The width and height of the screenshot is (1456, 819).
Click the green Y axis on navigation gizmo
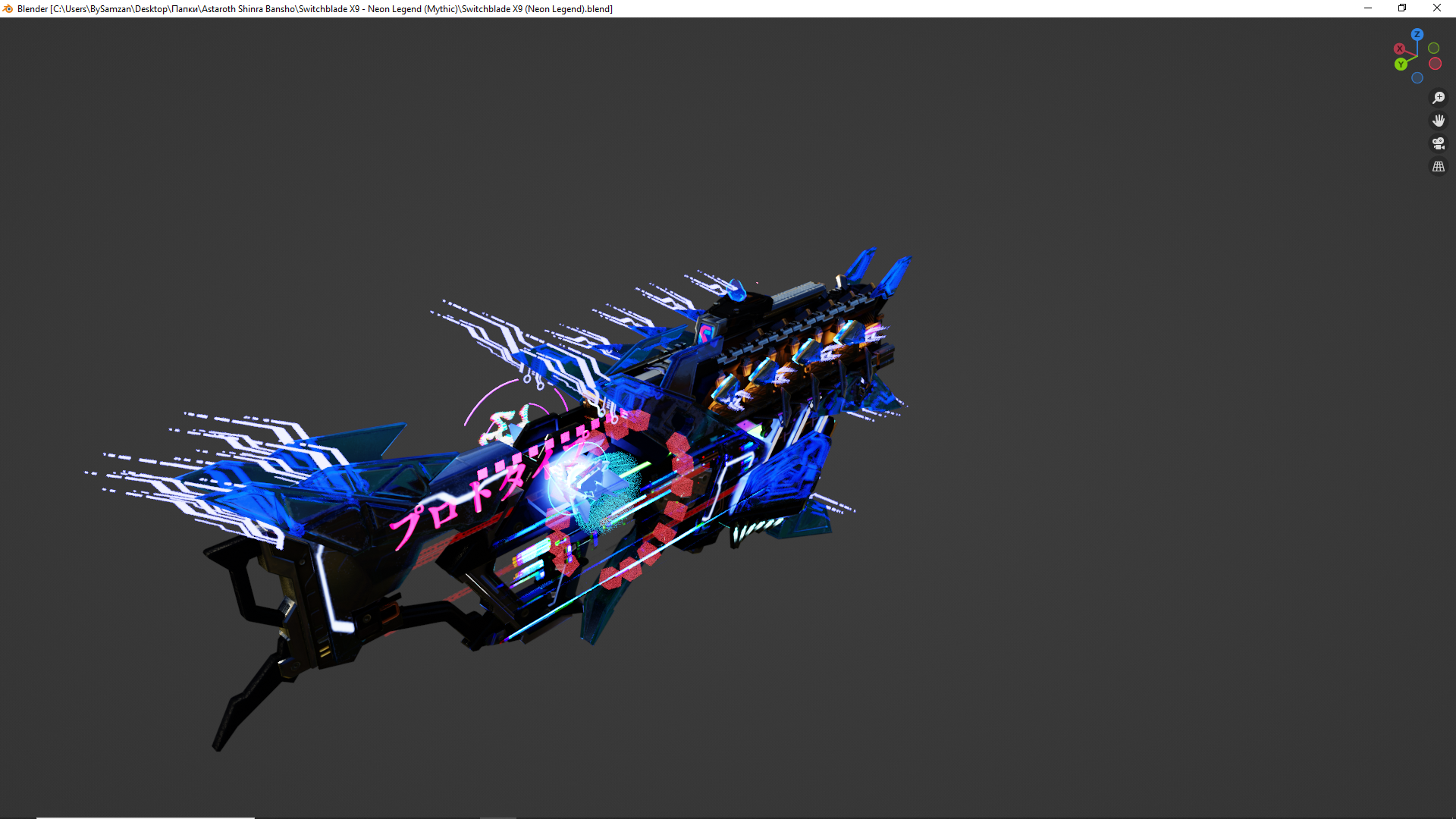(x=1401, y=64)
